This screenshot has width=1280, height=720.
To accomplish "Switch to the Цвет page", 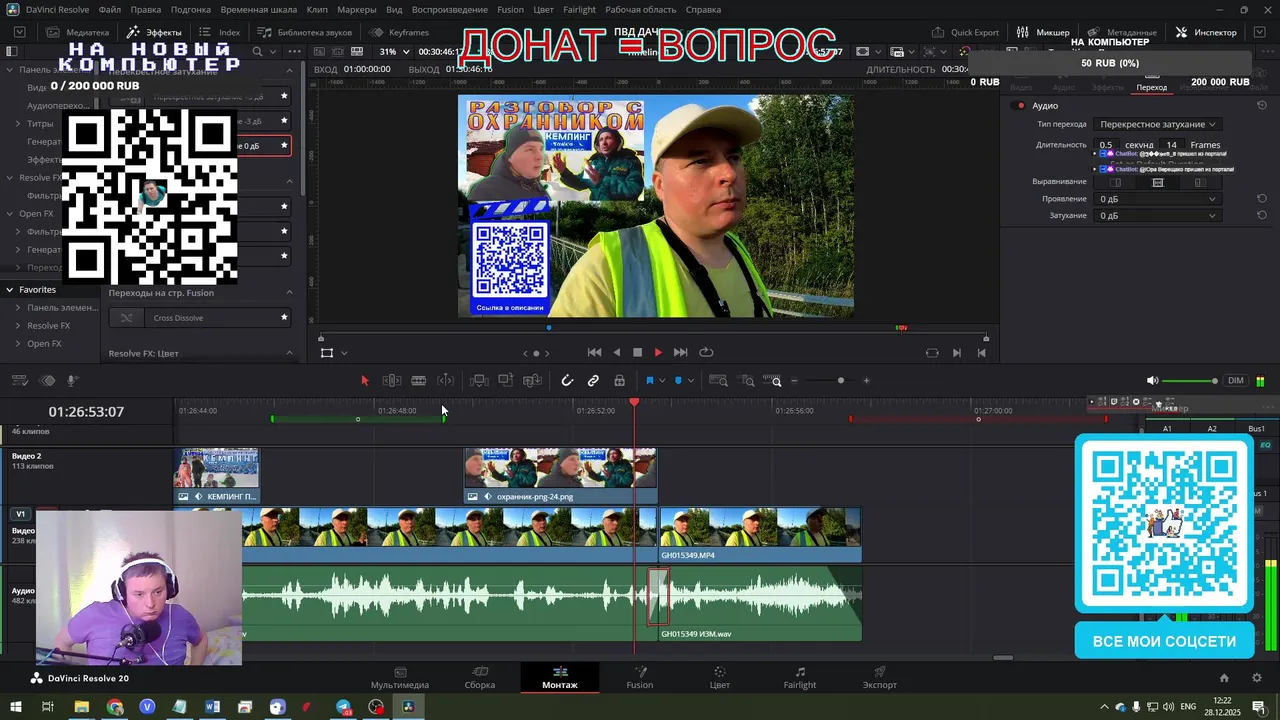I will 720,678.
